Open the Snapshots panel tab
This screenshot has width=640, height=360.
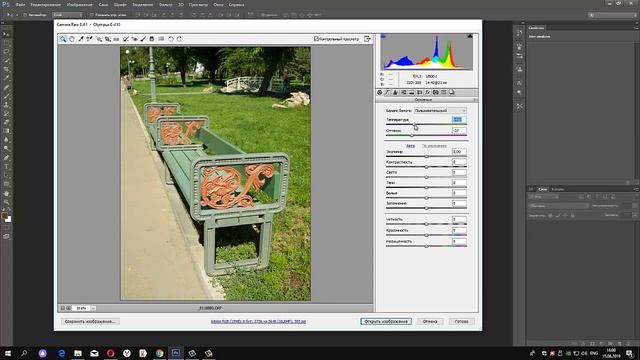(451, 93)
